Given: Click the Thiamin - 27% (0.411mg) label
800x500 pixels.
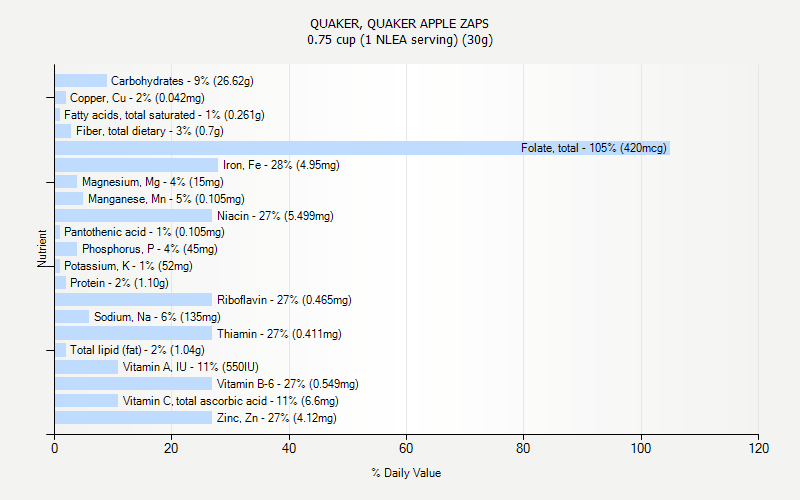Looking at the screenshot, I should tap(279, 334).
